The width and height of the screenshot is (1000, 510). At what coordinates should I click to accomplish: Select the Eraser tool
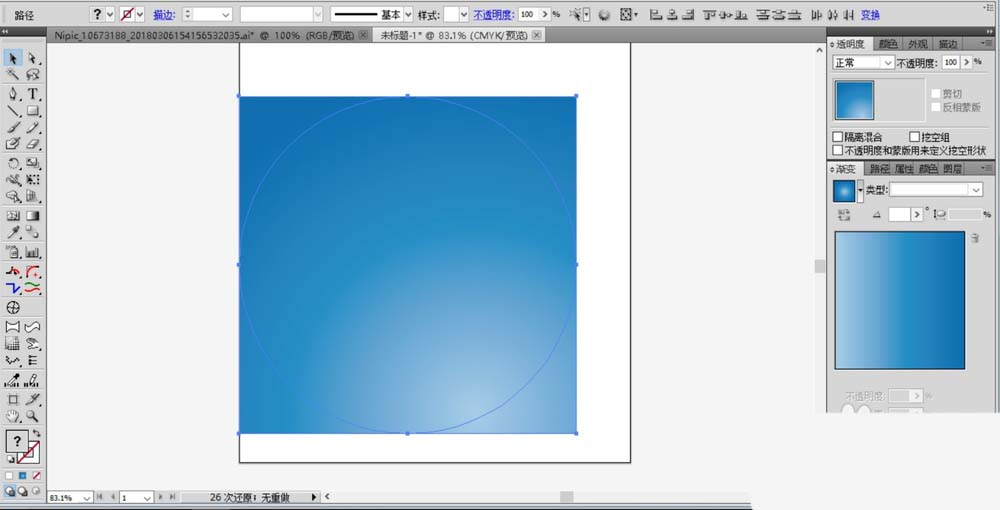(33, 144)
